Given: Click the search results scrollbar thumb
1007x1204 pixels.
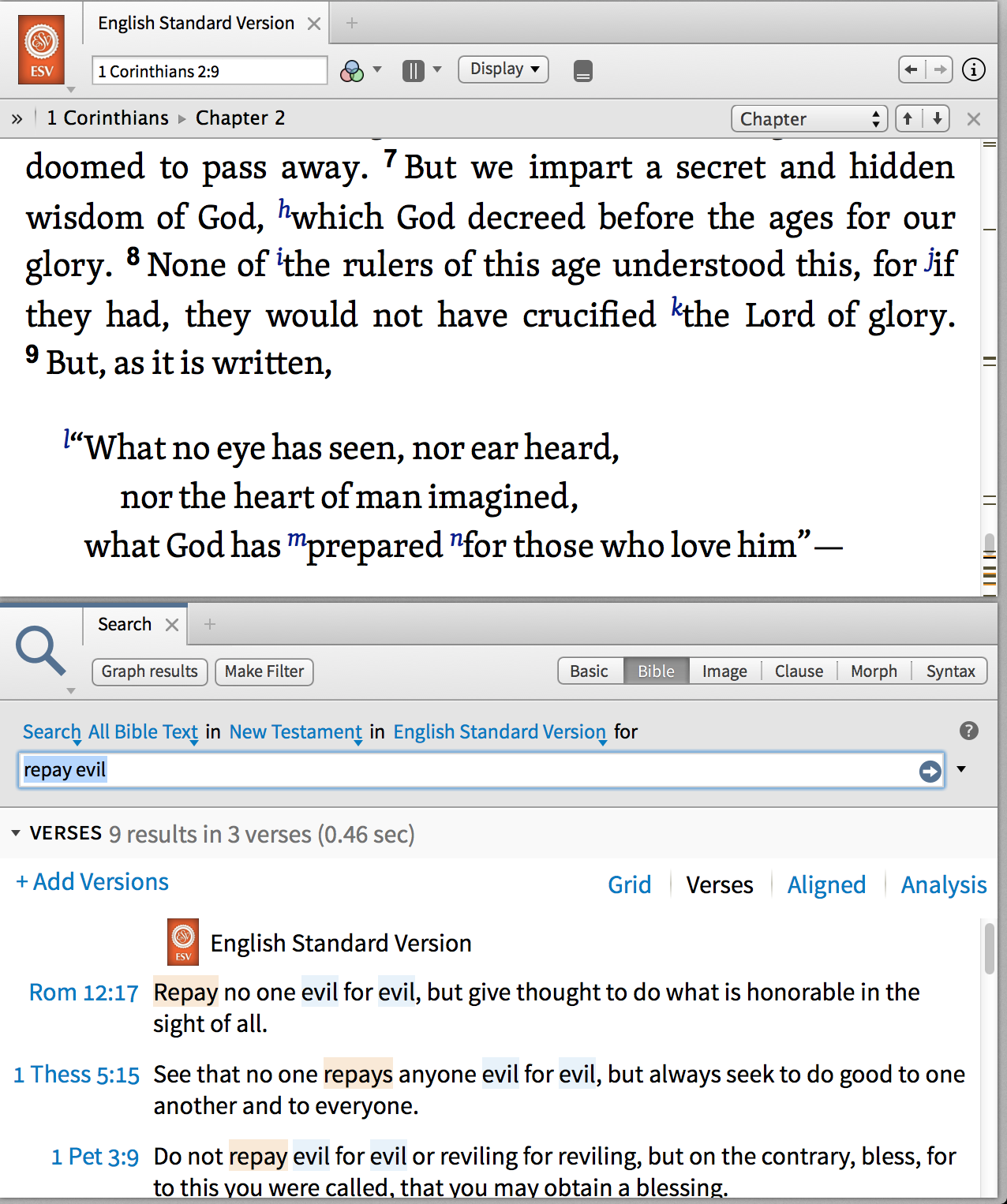Looking at the screenshot, I should pyautogui.click(x=990, y=948).
